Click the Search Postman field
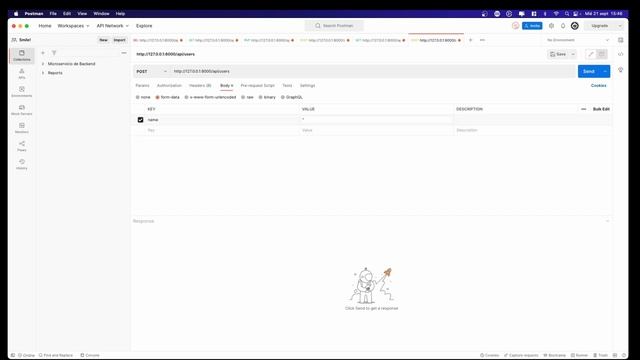 334,26
